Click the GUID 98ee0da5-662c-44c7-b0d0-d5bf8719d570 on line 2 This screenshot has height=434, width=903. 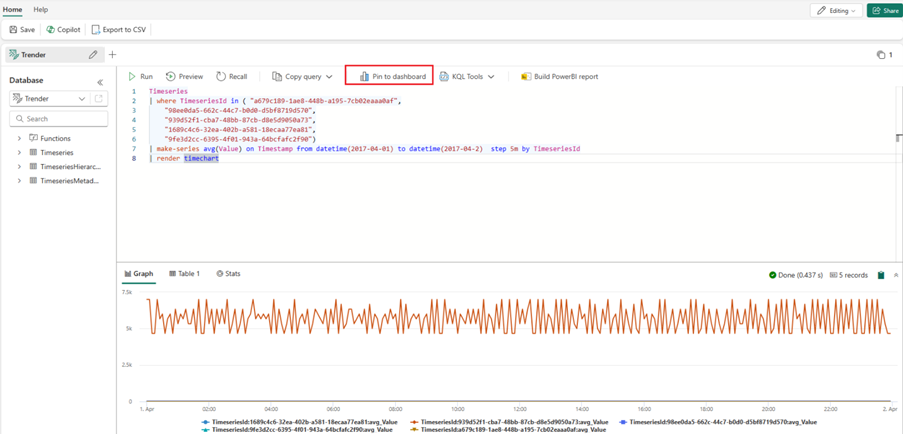coord(238,109)
